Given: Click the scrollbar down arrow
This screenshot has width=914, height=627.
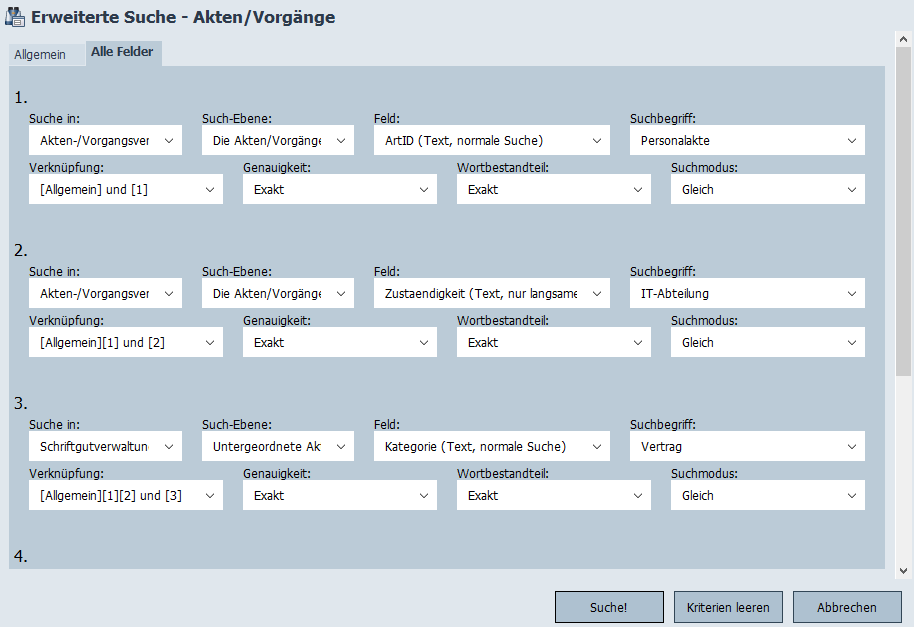Looking at the screenshot, I should click(903, 570).
